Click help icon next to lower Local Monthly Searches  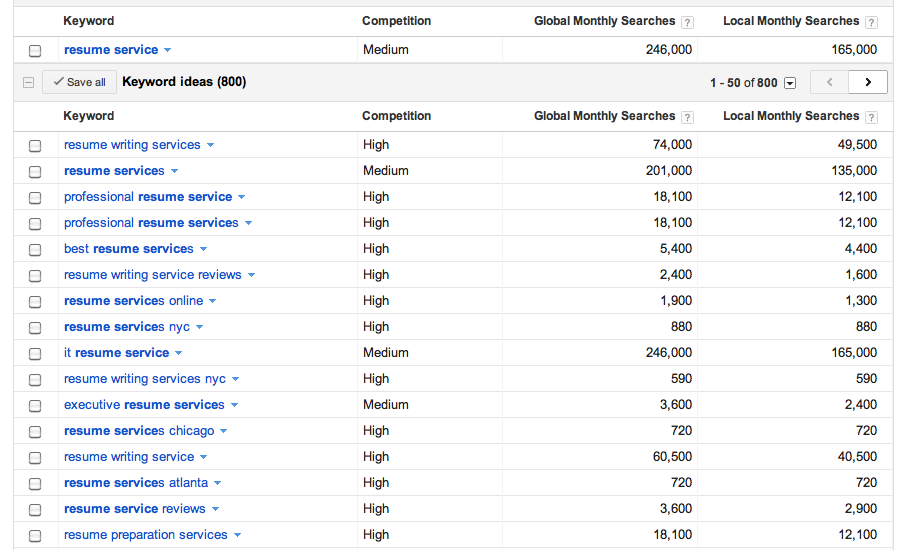(x=871, y=117)
